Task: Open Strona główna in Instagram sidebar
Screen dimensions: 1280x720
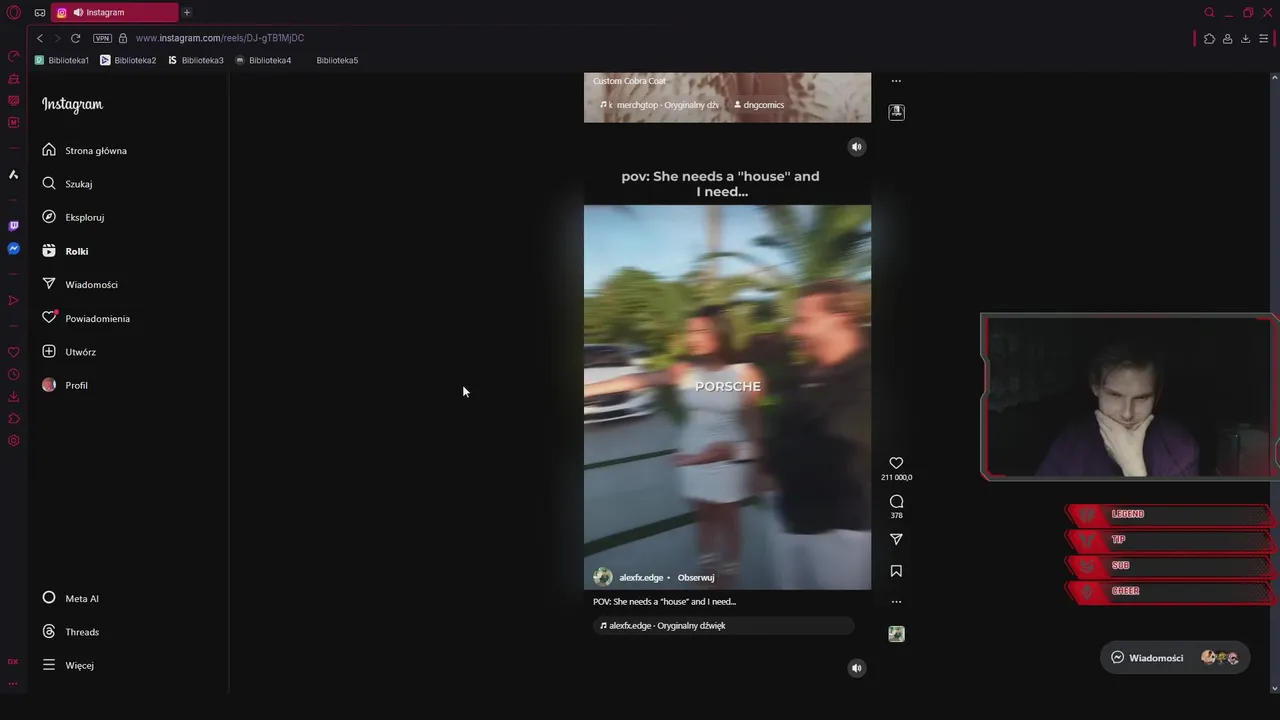Action: click(x=85, y=150)
